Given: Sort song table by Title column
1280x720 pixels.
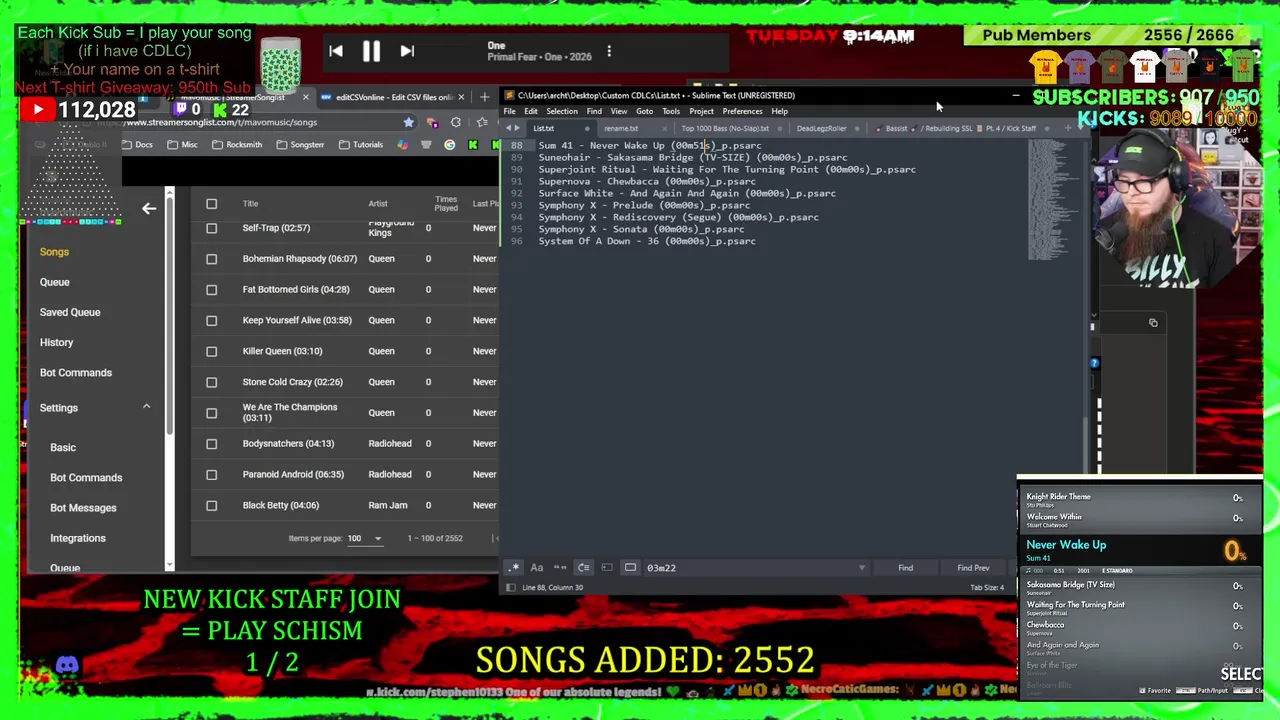Looking at the screenshot, I should pyautogui.click(x=250, y=204).
